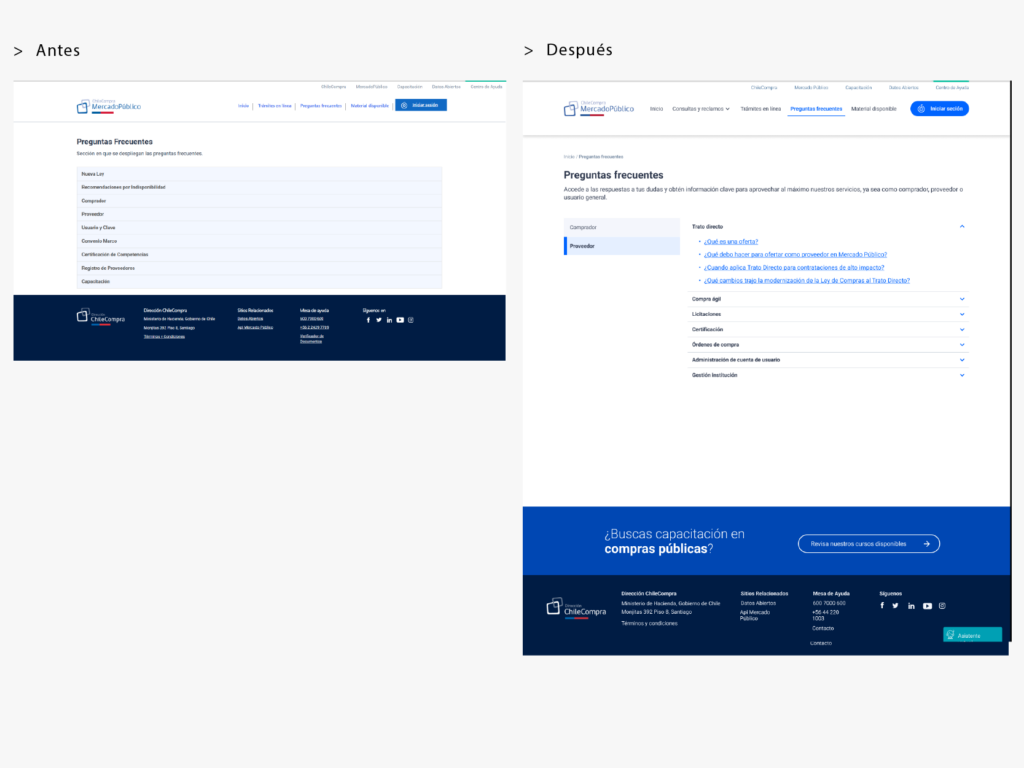Select the Comprador side tab

click(x=622, y=227)
